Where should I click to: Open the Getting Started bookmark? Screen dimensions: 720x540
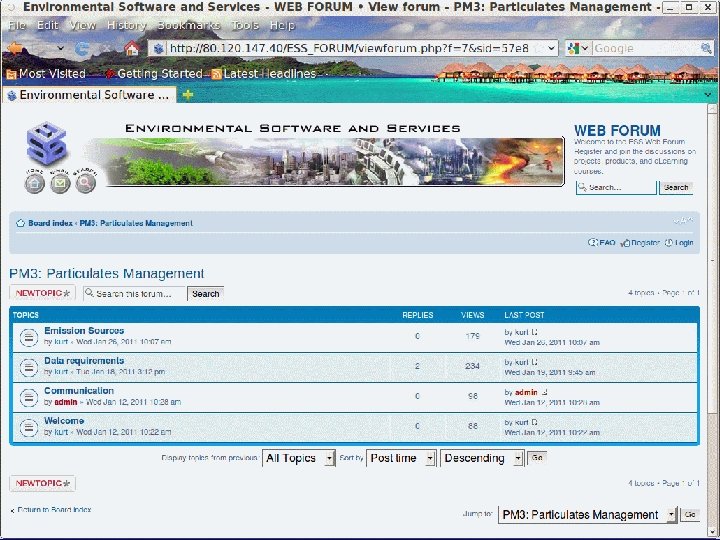(x=154, y=73)
